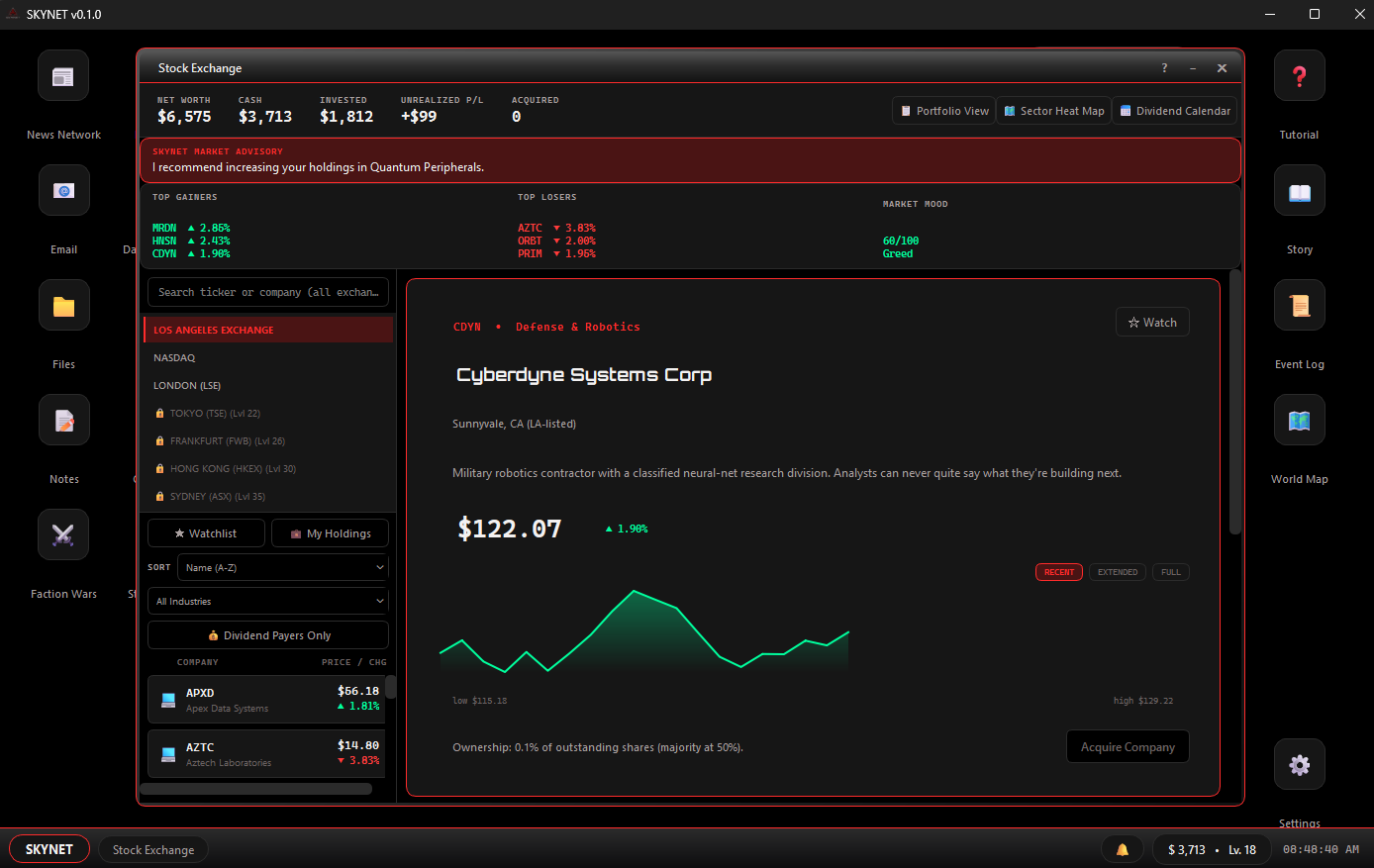Click the Stock Exchange taskbar item
The height and width of the screenshot is (868, 1374).
(153, 849)
